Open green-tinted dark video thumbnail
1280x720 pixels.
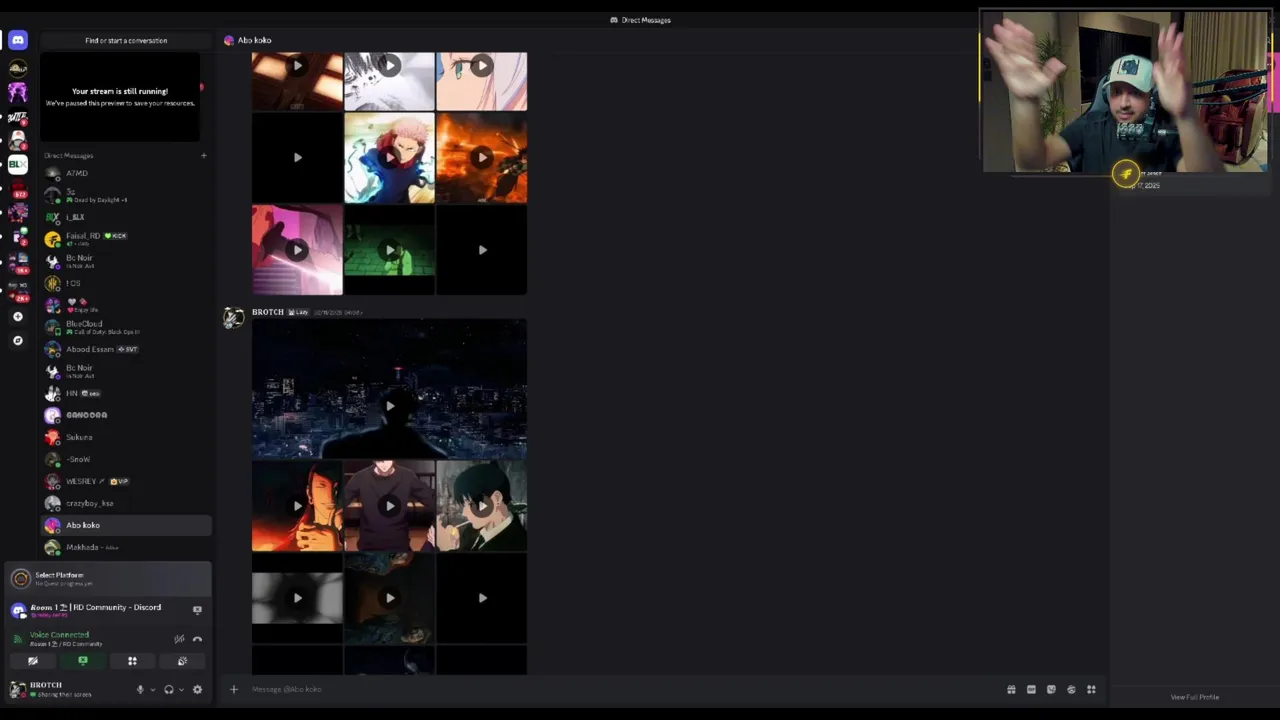[x=389, y=250]
